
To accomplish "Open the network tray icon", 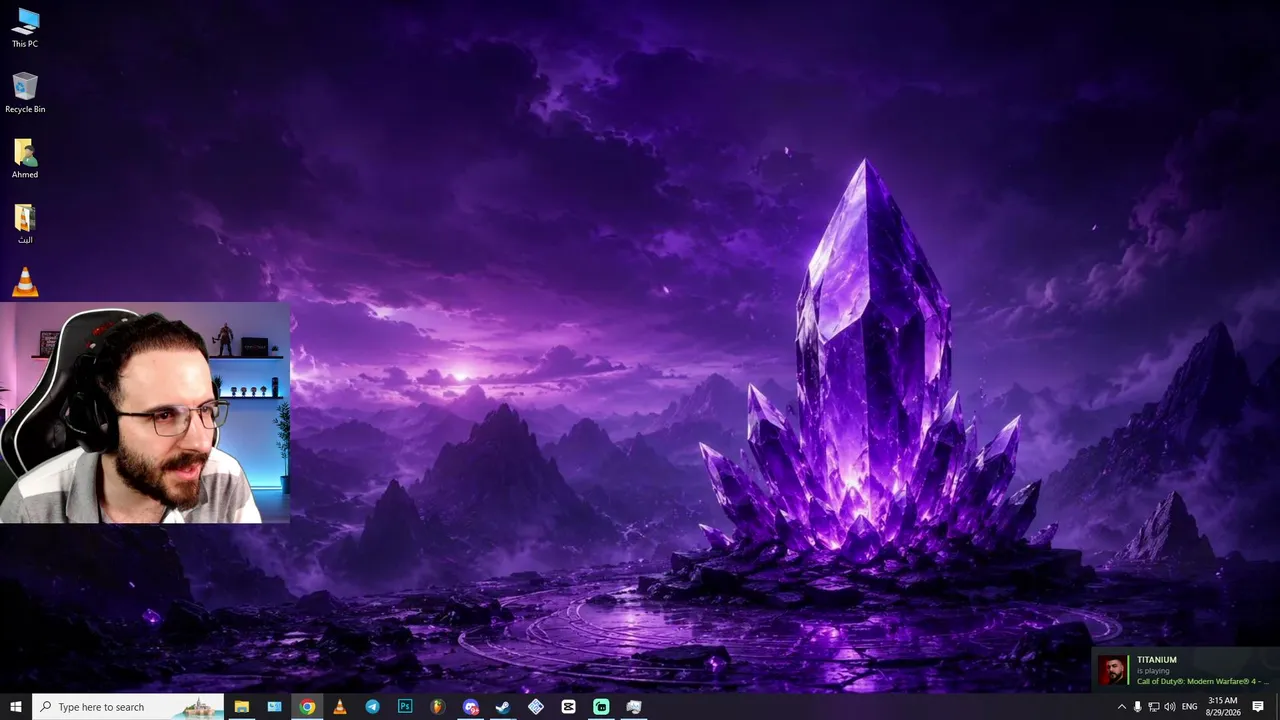I will [x=1153, y=707].
